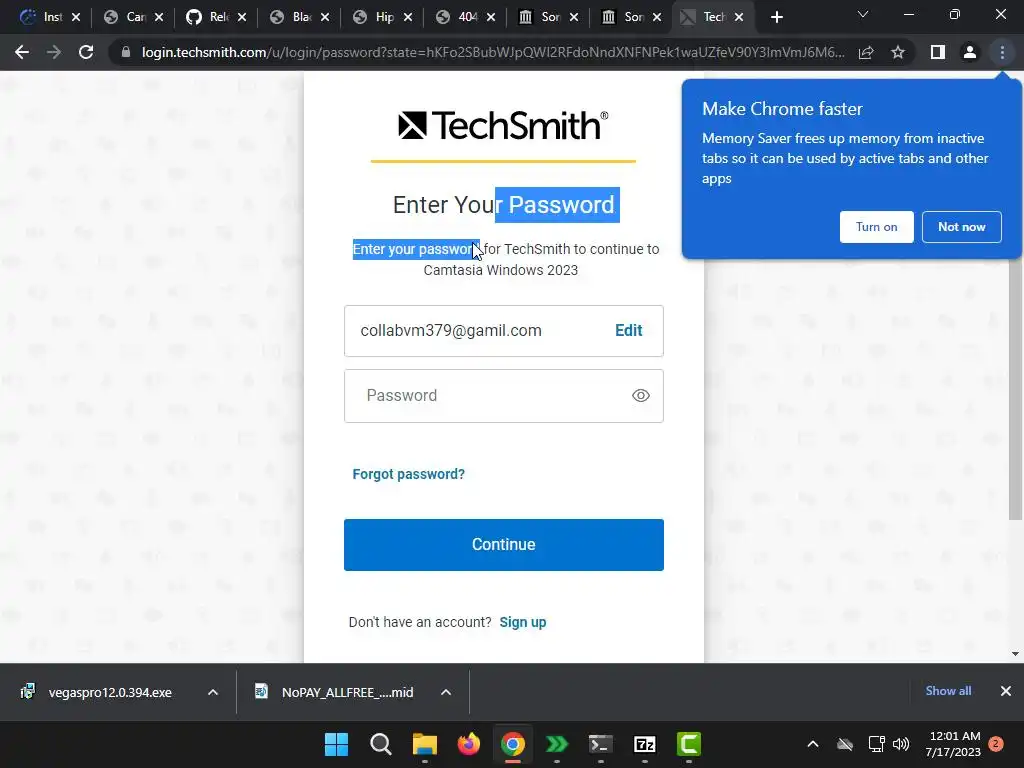This screenshot has width=1024, height=768.
Task: Open the tab search chevron
Action: click(x=863, y=15)
